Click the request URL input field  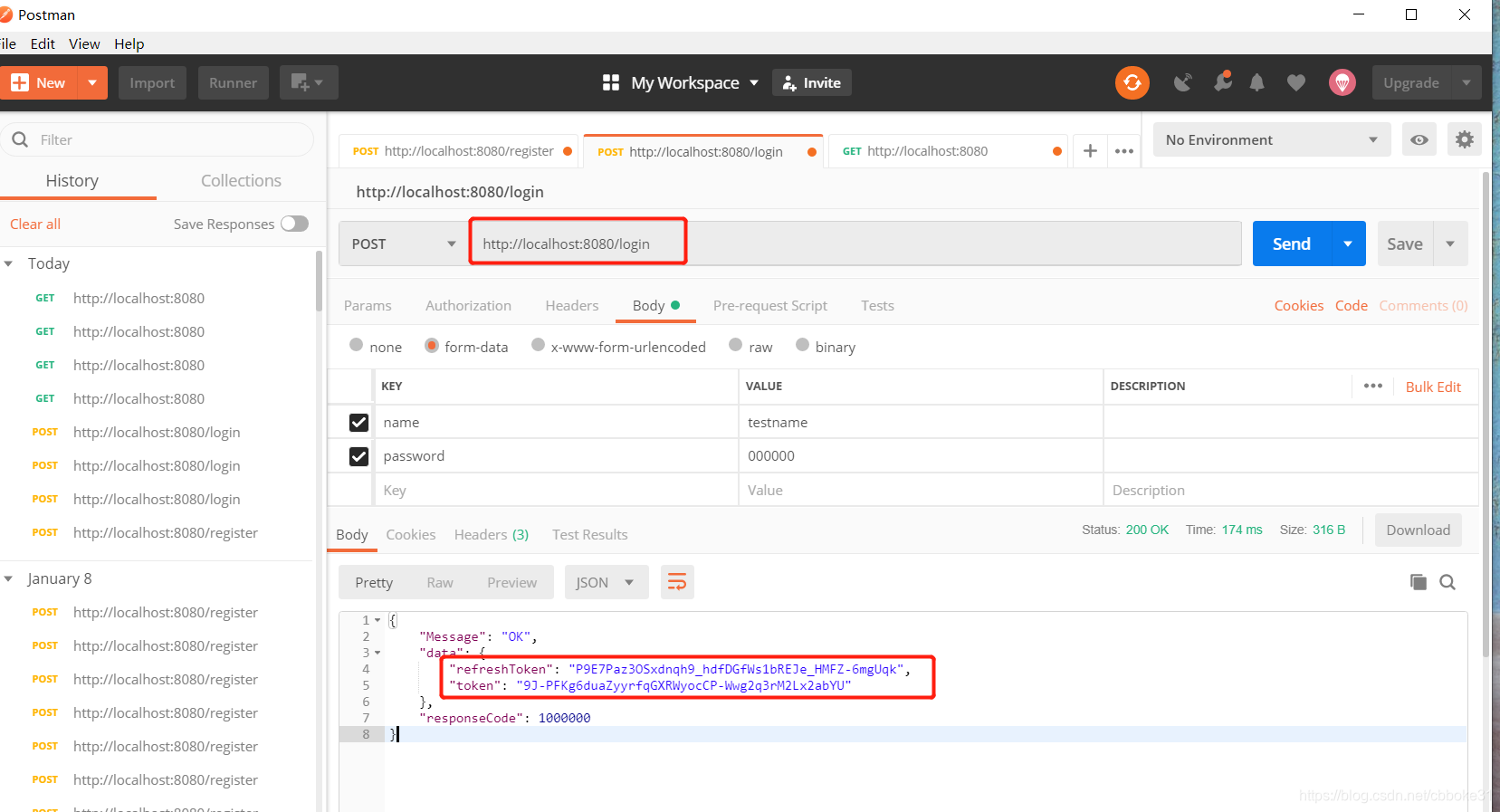tap(855, 244)
